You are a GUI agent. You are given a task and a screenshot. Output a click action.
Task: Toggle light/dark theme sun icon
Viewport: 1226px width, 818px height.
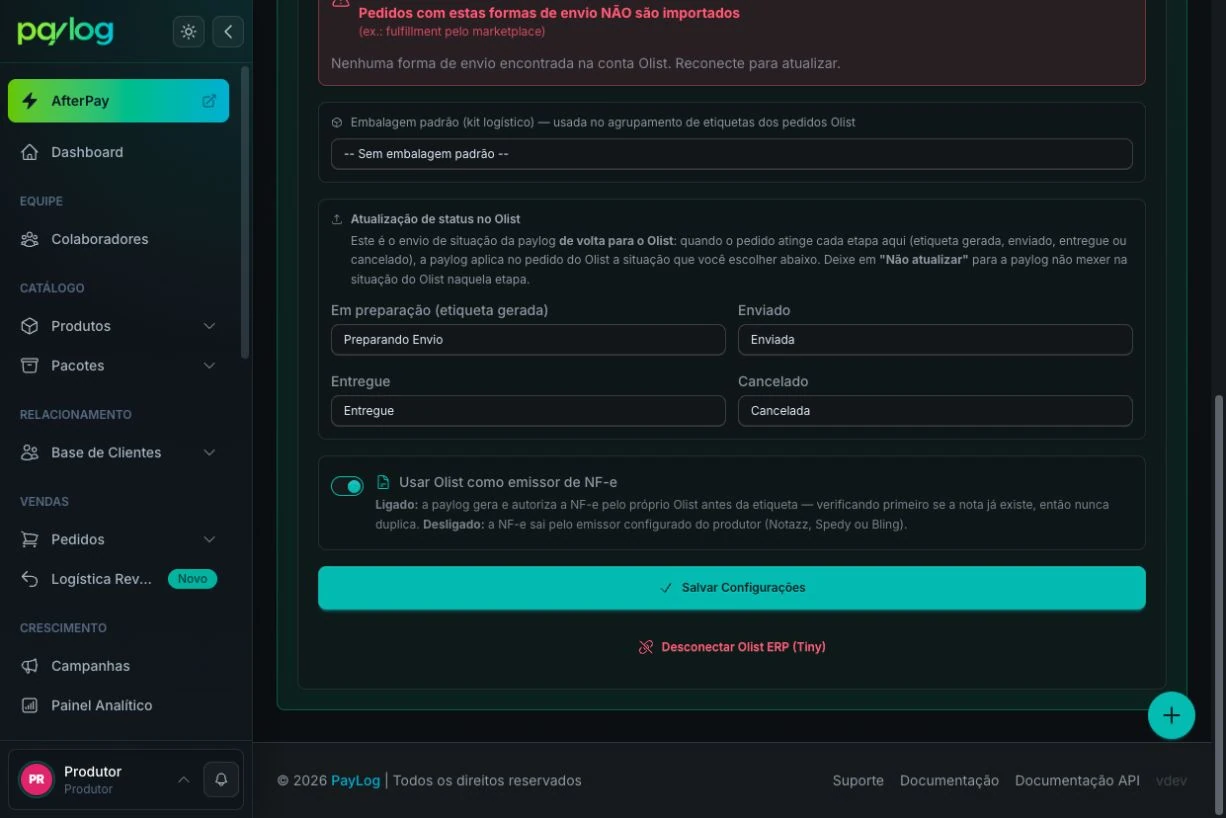188,32
